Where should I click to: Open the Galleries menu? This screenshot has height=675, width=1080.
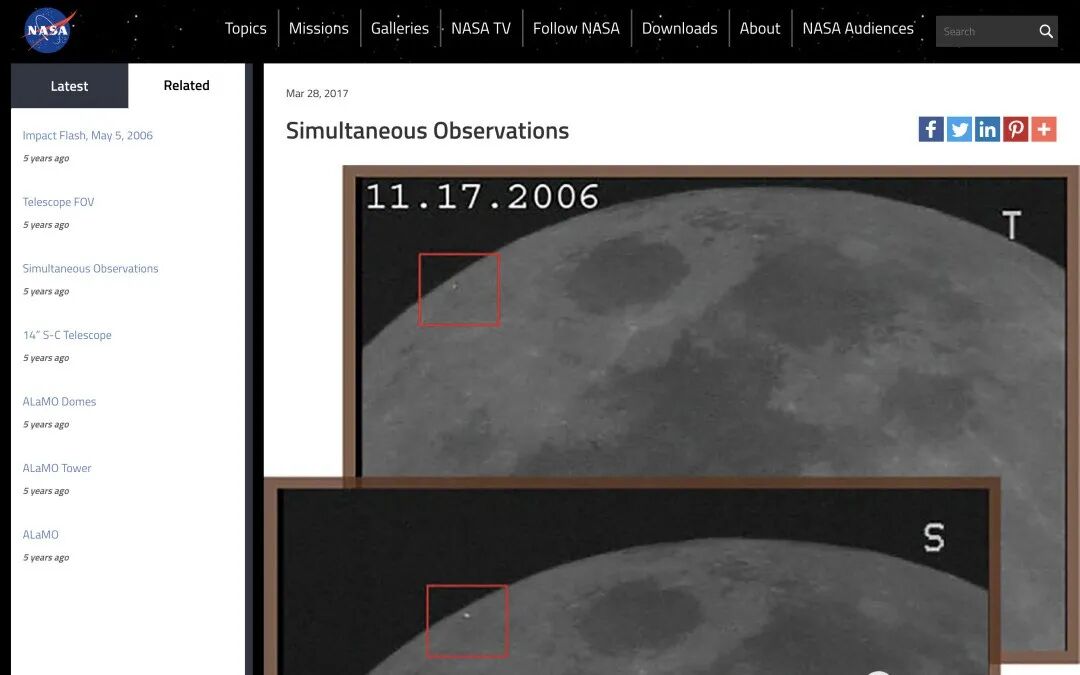click(399, 28)
